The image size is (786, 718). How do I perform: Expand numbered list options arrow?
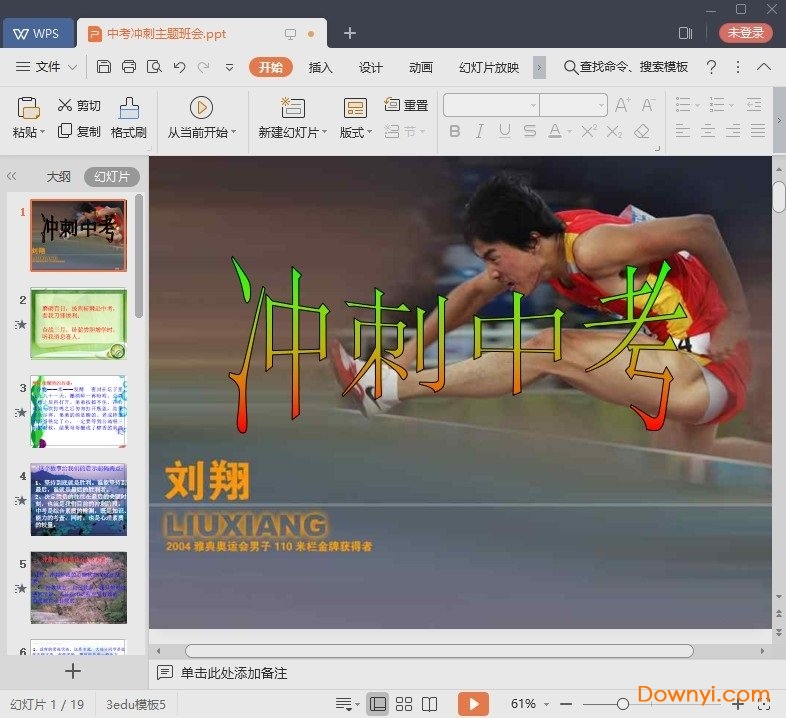732,105
